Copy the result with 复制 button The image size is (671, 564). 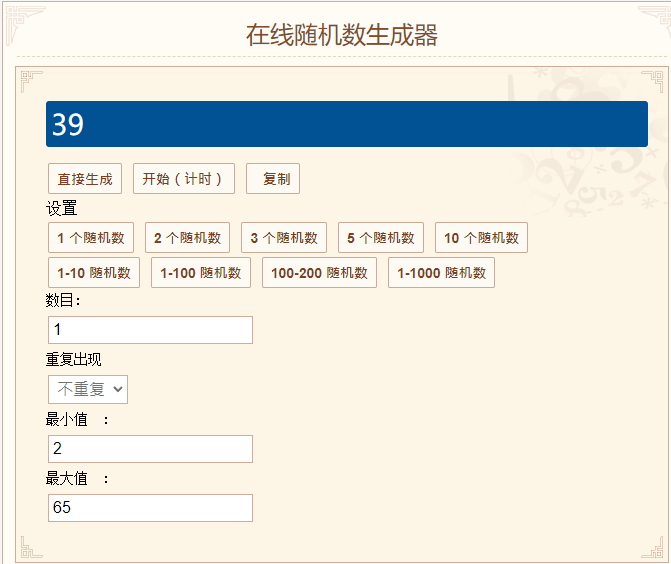tap(273, 178)
